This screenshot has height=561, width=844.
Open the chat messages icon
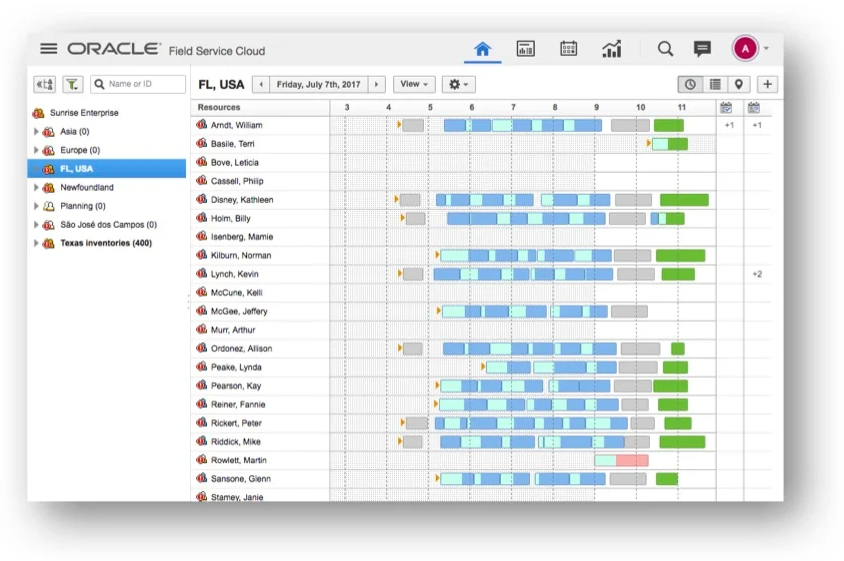[702, 49]
